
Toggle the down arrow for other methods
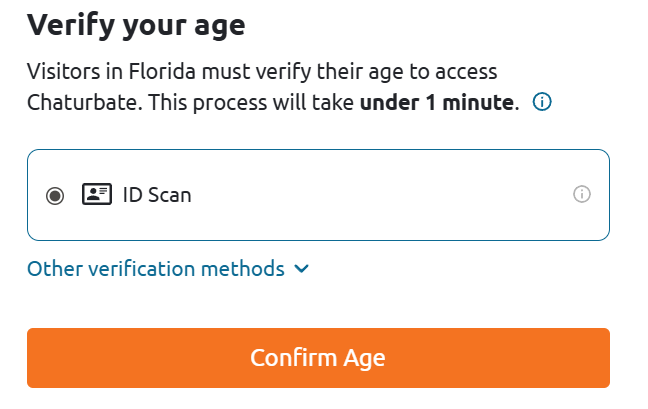[301, 269]
